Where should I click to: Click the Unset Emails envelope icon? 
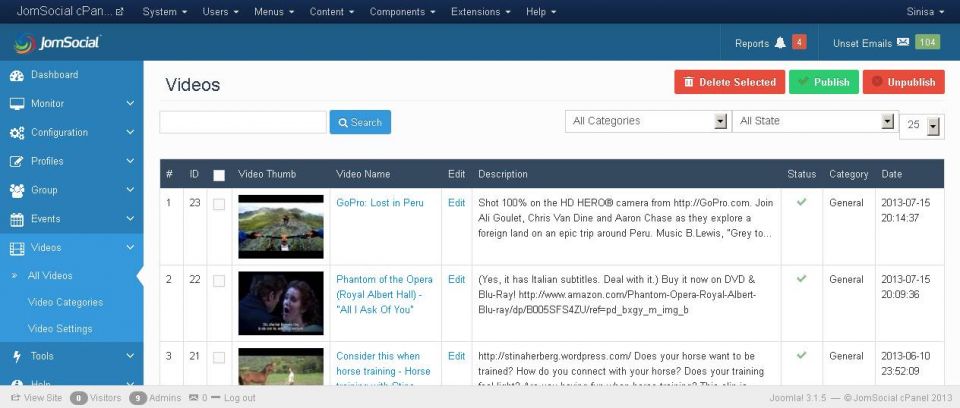pyautogui.click(x=903, y=42)
